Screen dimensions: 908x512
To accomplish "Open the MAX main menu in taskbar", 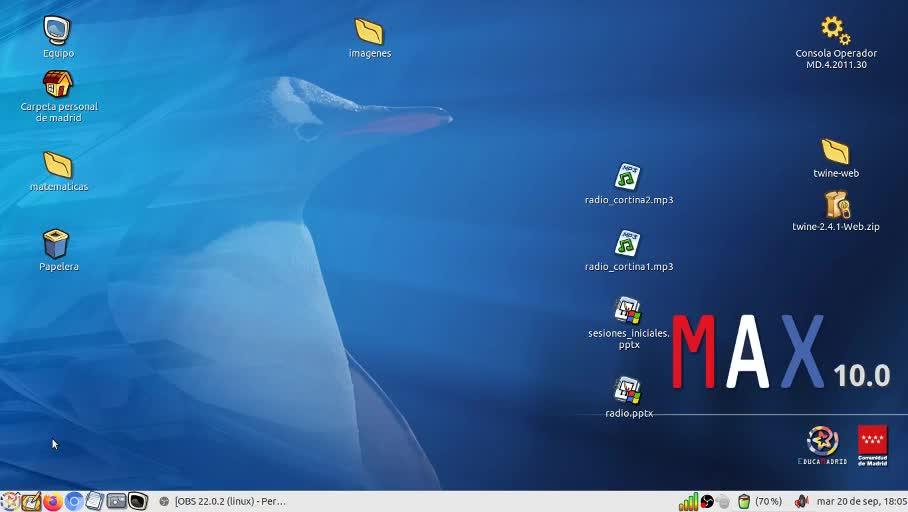I will point(9,502).
